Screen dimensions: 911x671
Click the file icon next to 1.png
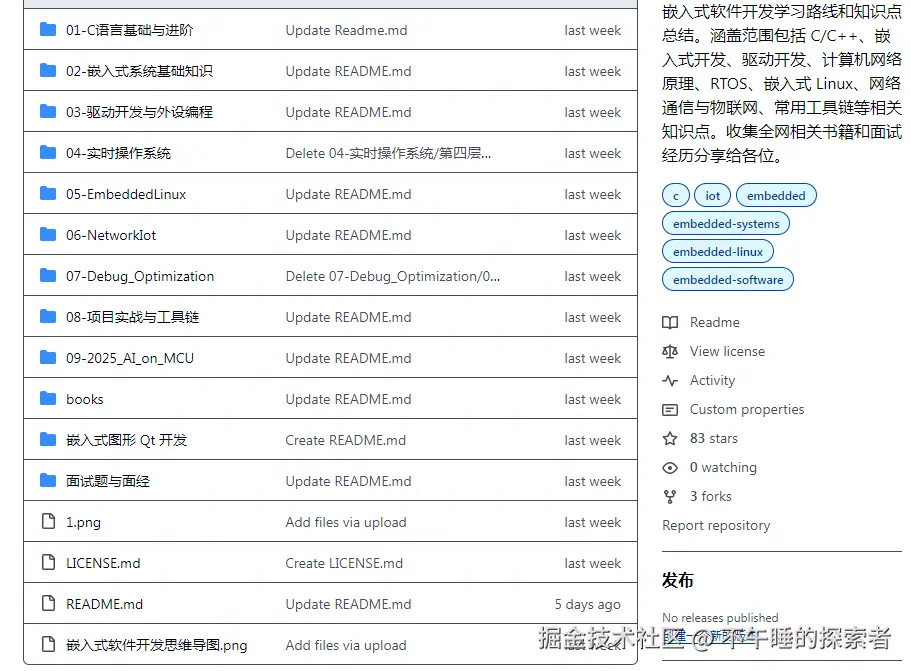click(x=46, y=521)
